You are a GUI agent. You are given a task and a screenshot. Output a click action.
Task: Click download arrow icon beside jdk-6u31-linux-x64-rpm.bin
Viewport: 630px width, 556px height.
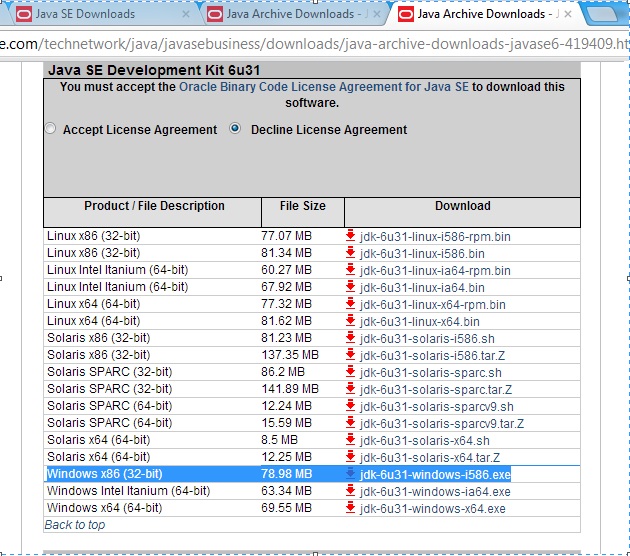(x=350, y=304)
